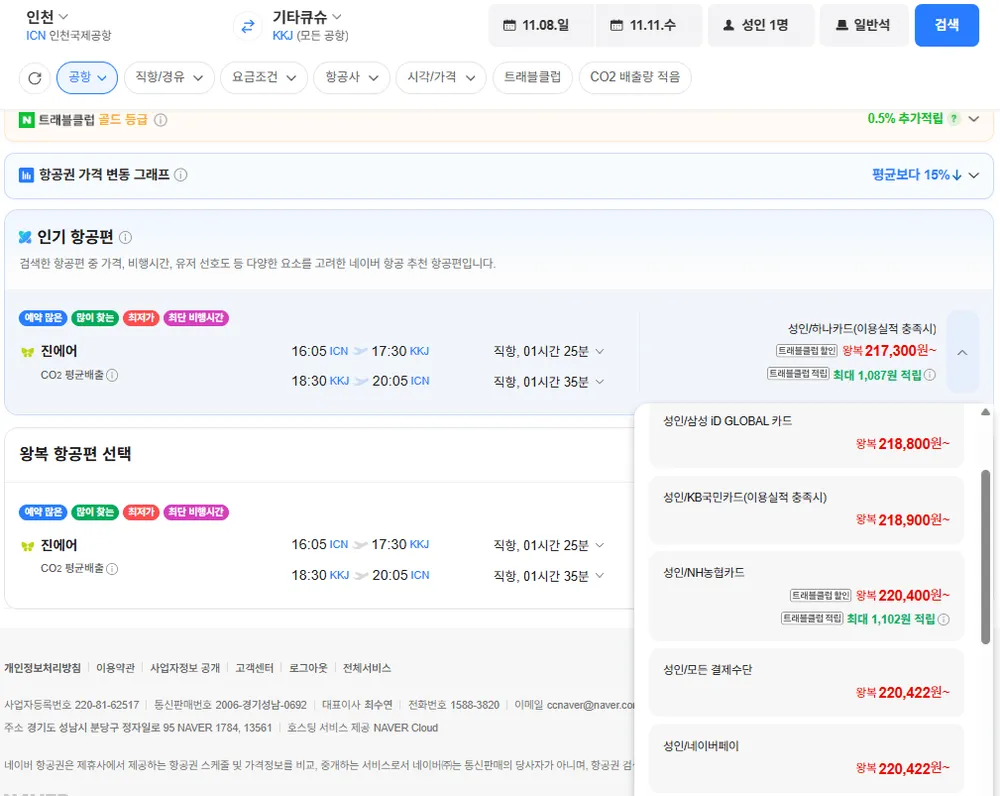Open 개인정보처리방침 footer link
This screenshot has width=1000, height=796.
click(43, 668)
